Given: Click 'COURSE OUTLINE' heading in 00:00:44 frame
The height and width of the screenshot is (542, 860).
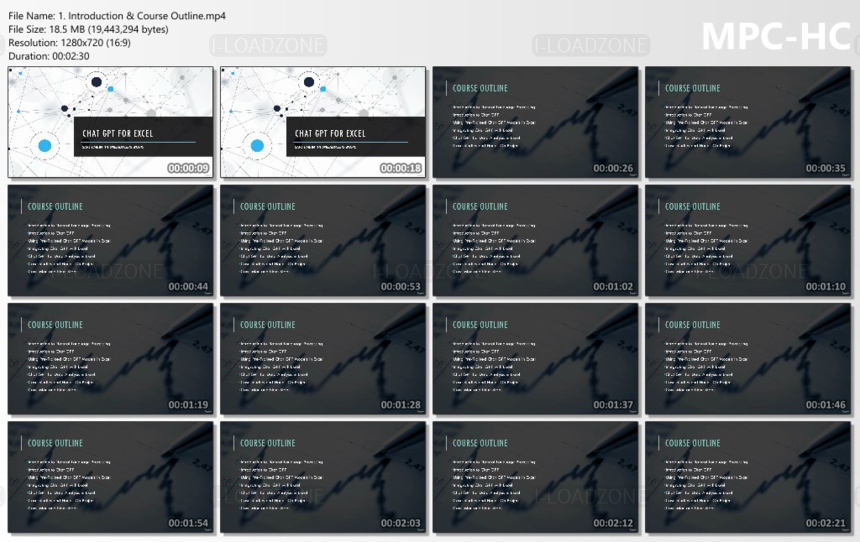Looking at the screenshot, I should tap(55, 207).
